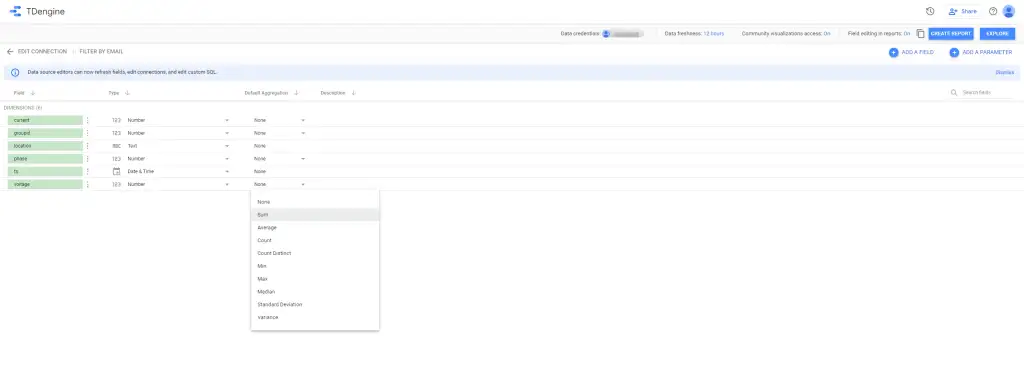1024x368 pixels.
Task: Click the Explore button
Action: [997, 33]
